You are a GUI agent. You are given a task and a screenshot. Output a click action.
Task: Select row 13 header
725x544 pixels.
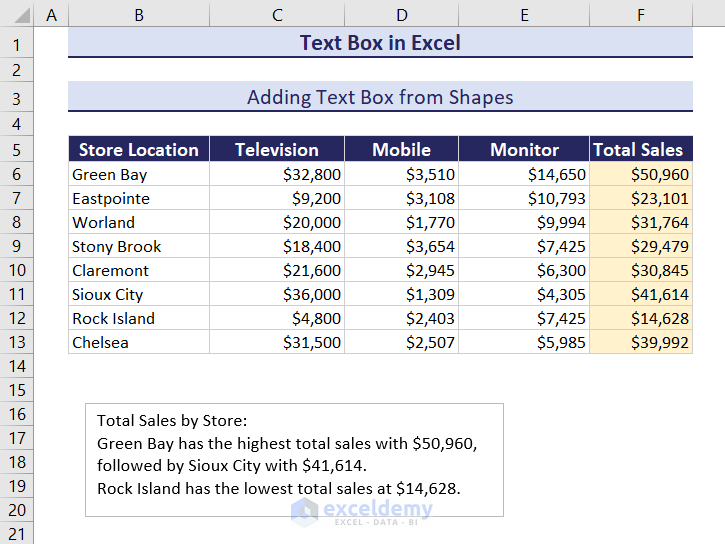click(17, 342)
